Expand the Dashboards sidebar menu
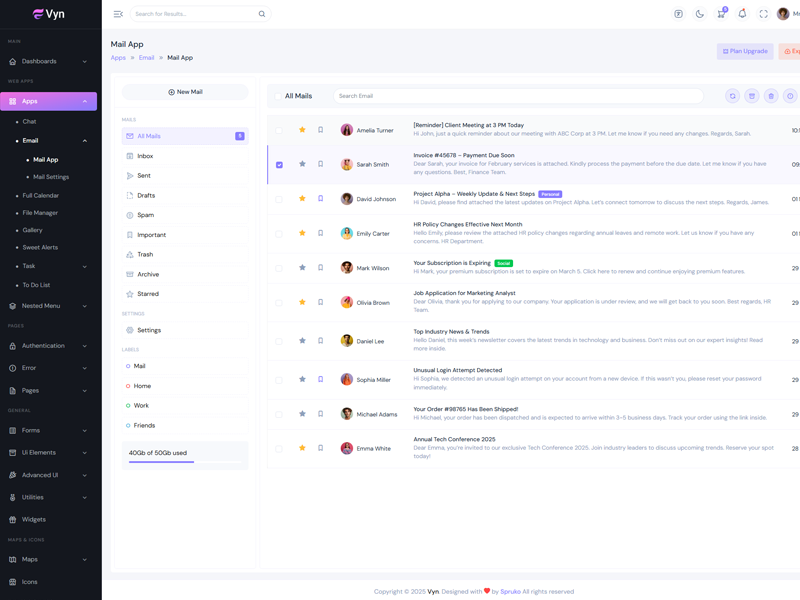 [49, 61]
